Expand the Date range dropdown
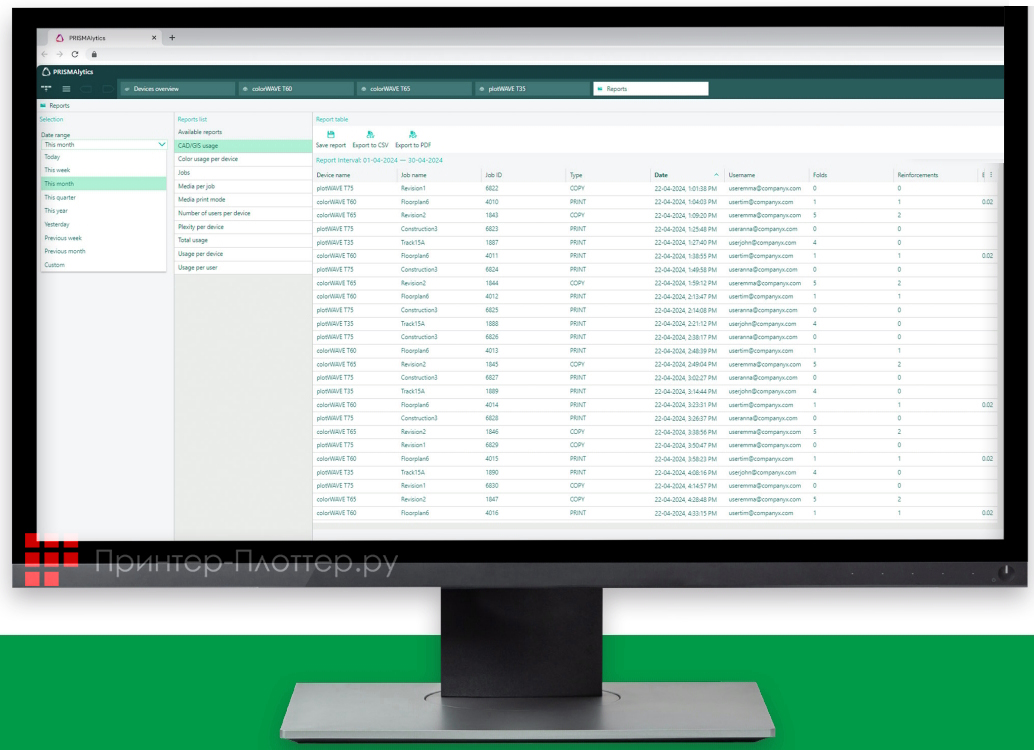1034x750 pixels. click(x=103, y=144)
